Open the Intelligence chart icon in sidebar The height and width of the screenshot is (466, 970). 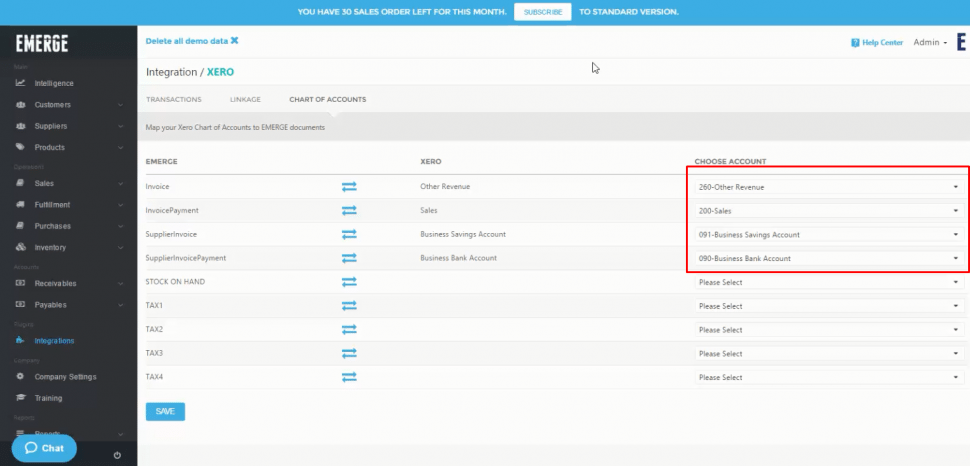[x=20, y=83]
